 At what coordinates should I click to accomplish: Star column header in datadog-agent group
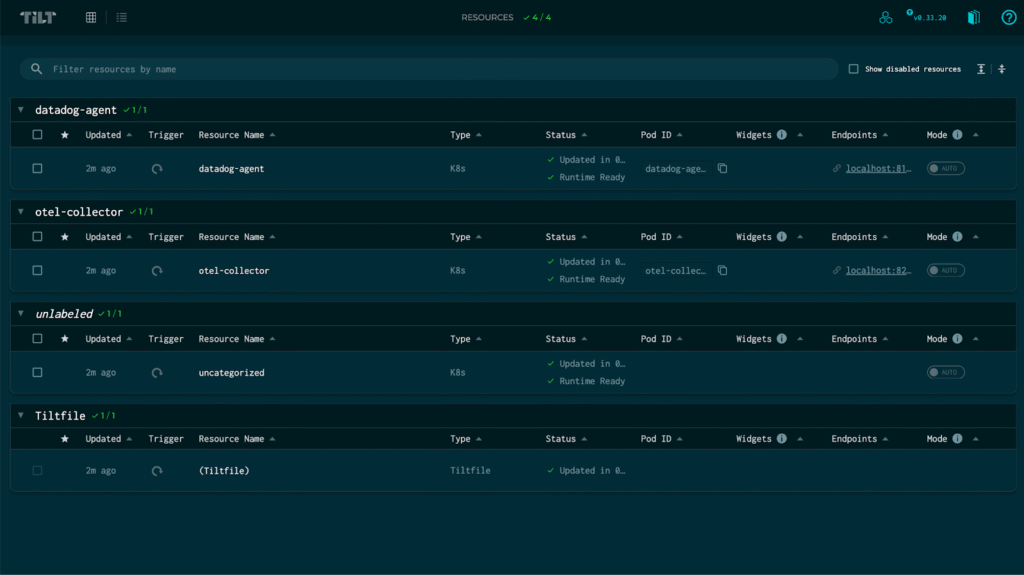click(x=65, y=135)
